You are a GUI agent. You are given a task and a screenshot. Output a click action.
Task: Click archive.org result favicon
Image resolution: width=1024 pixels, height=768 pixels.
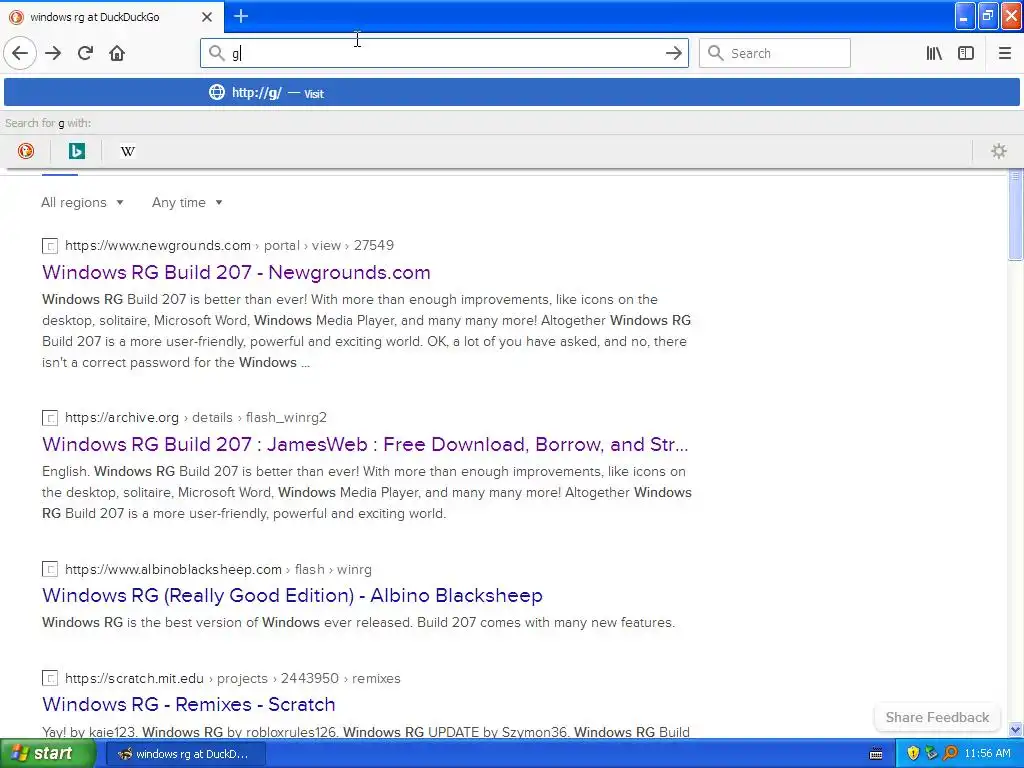click(50, 418)
